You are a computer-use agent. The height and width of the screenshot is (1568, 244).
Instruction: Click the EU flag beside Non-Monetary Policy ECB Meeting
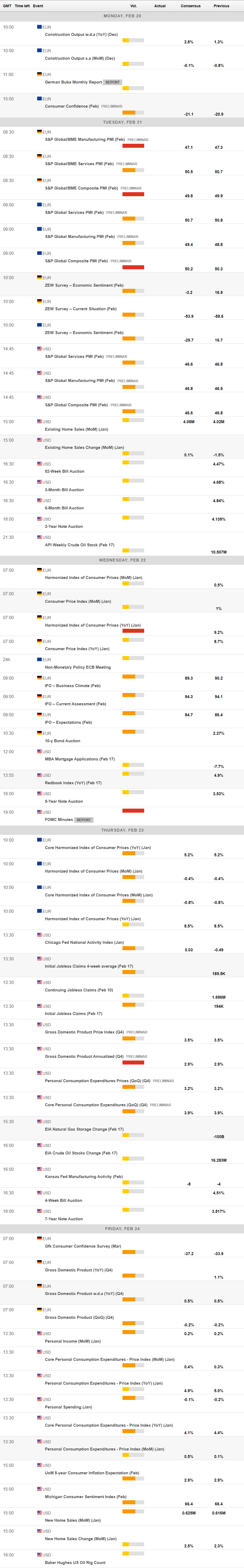(x=40, y=659)
